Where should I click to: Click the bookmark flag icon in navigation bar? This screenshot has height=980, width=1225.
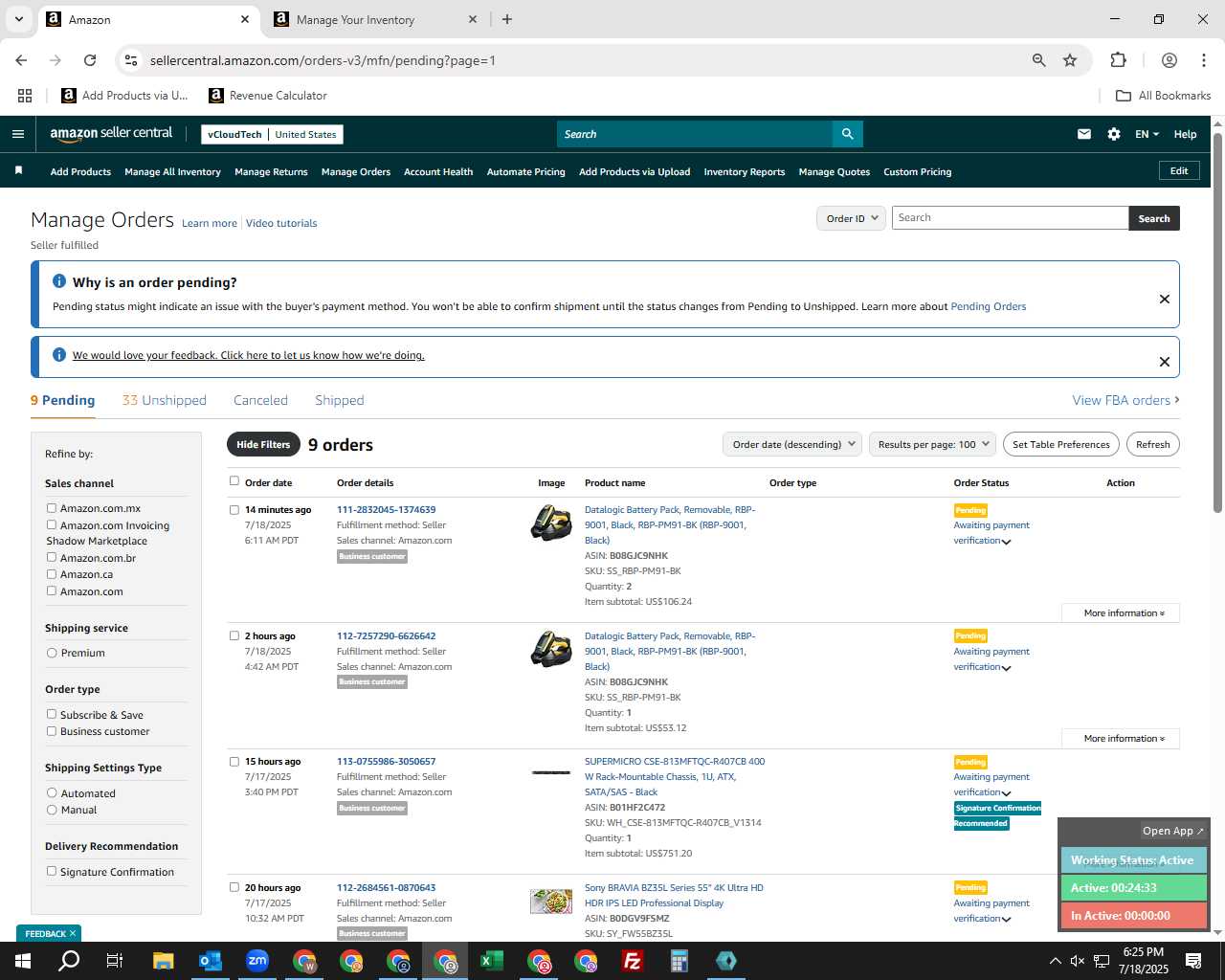point(18,170)
